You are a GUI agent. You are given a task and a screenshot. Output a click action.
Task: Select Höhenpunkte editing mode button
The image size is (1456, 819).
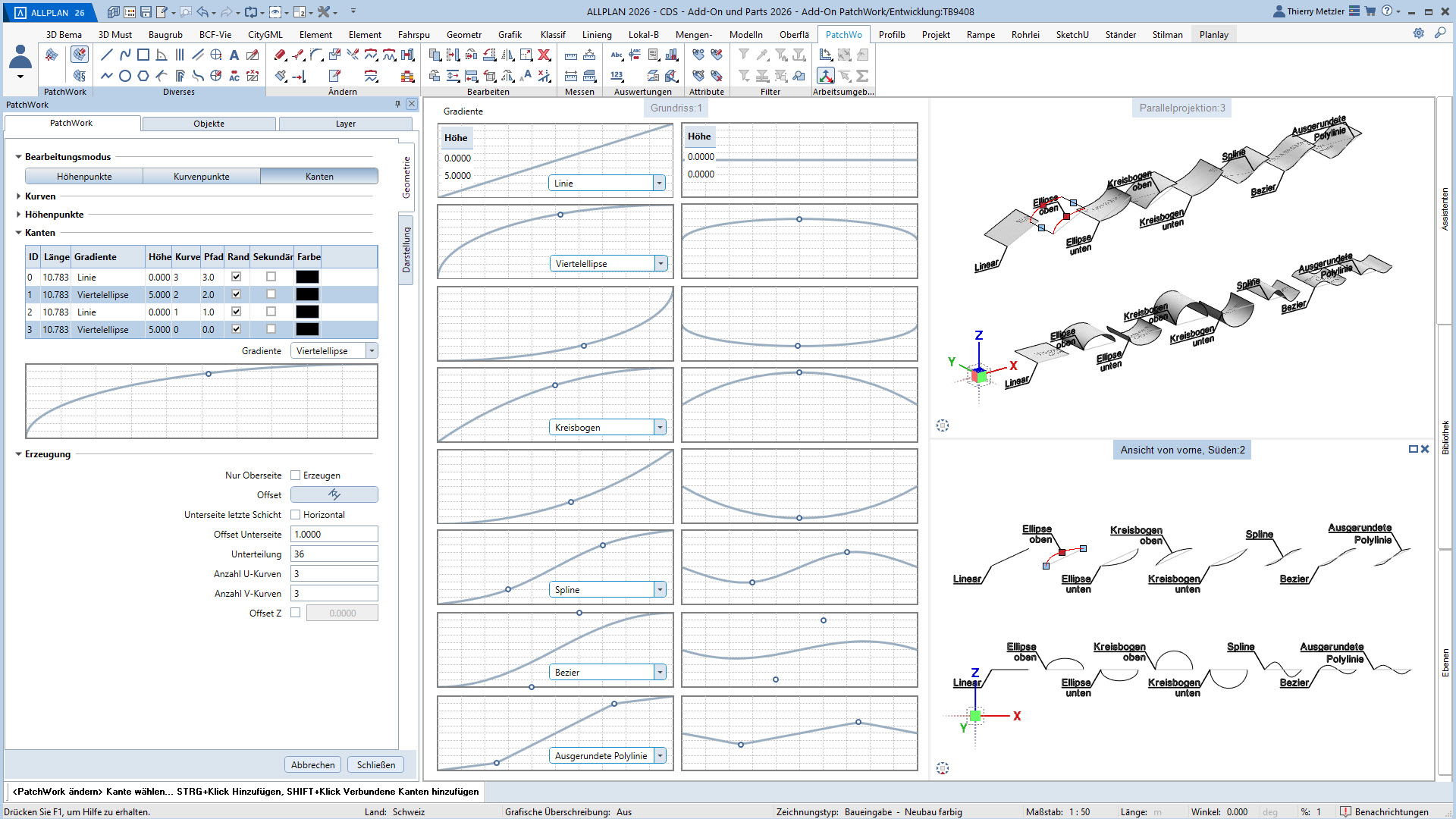click(84, 177)
